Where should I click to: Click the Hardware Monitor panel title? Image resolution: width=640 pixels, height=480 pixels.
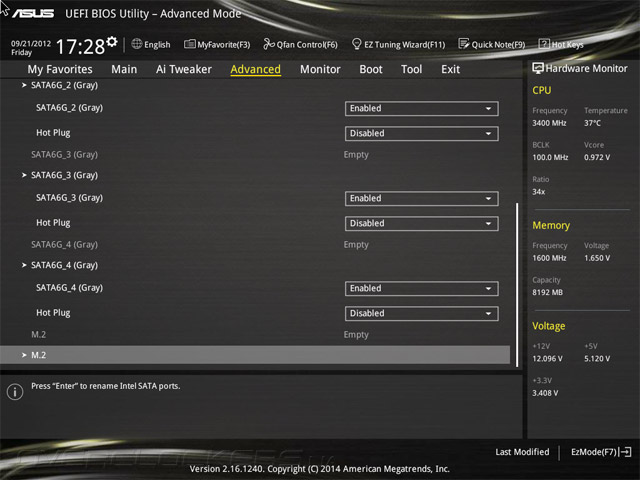587,69
